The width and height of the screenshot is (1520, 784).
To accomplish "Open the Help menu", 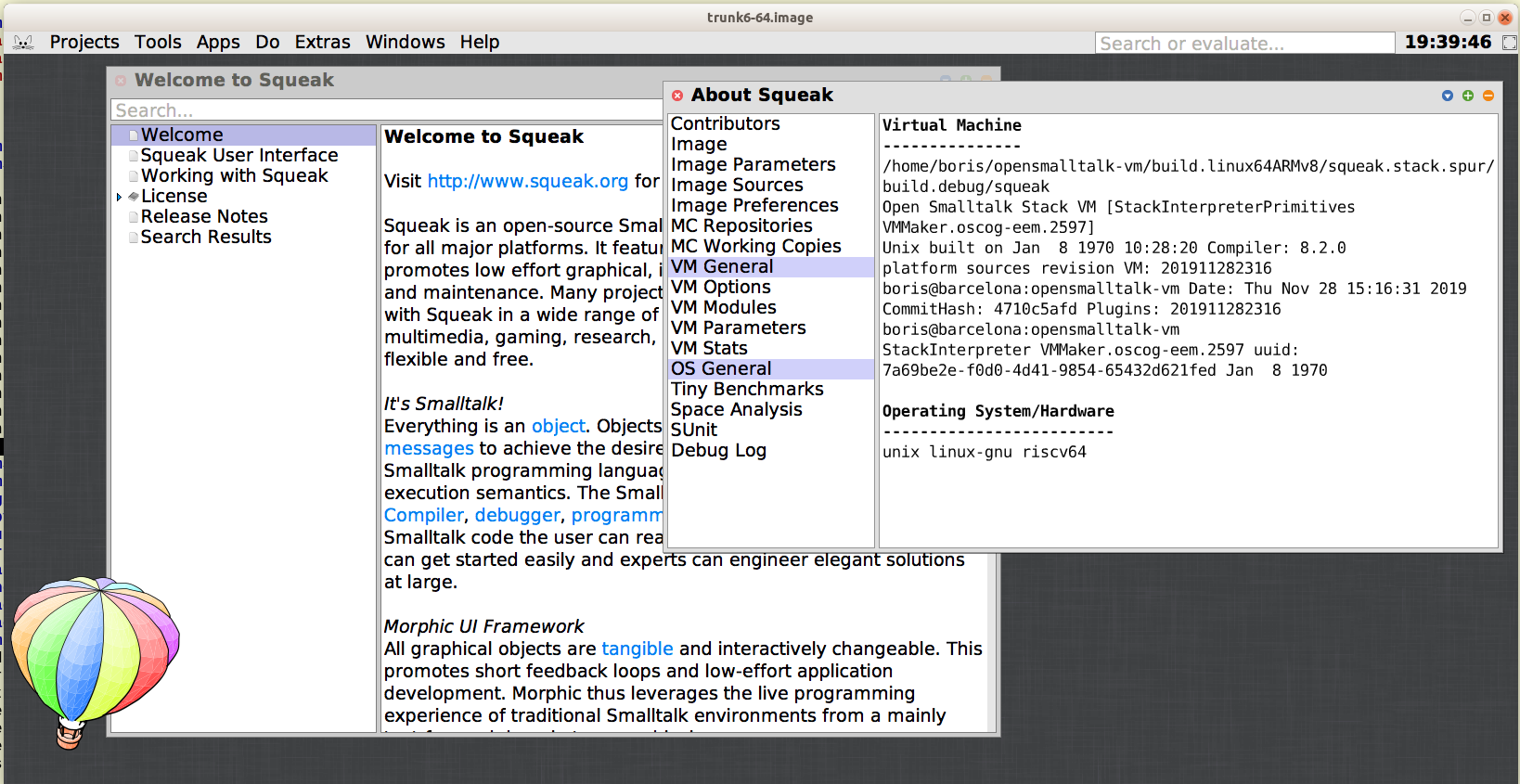I will [x=480, y=42].
